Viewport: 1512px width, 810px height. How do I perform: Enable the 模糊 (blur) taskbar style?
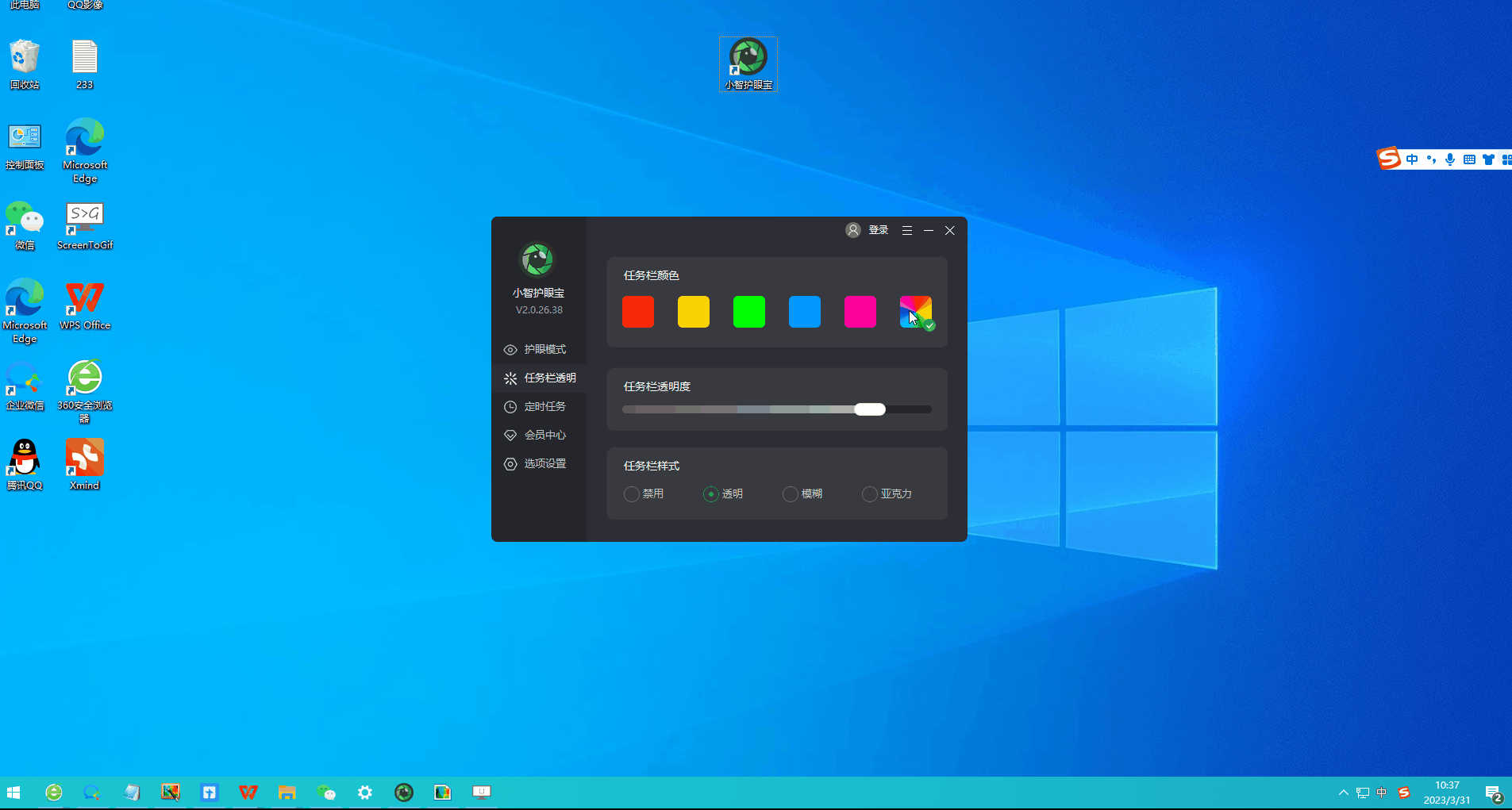791,493
